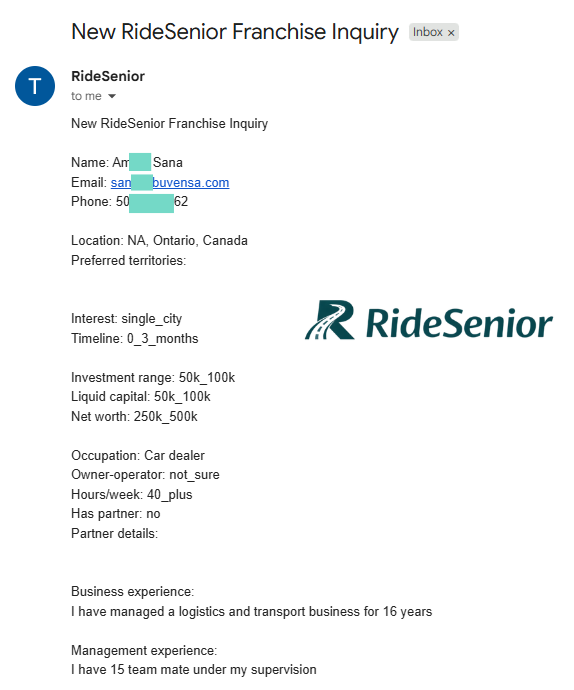Click the blue sender avatar with letter T
Image resolution: width=574 pixels, height=690 pixels.
pyautogui.click(x=35, y=86)
